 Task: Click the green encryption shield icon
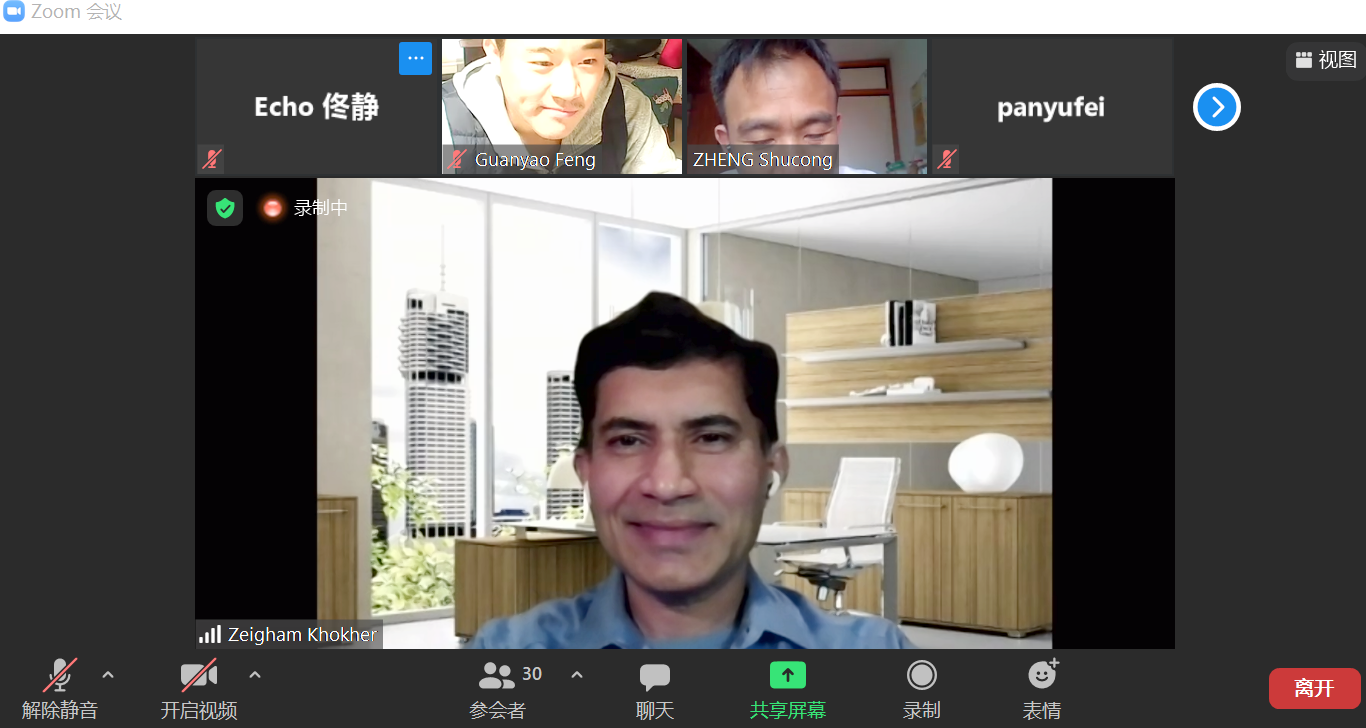coord(225,208)
